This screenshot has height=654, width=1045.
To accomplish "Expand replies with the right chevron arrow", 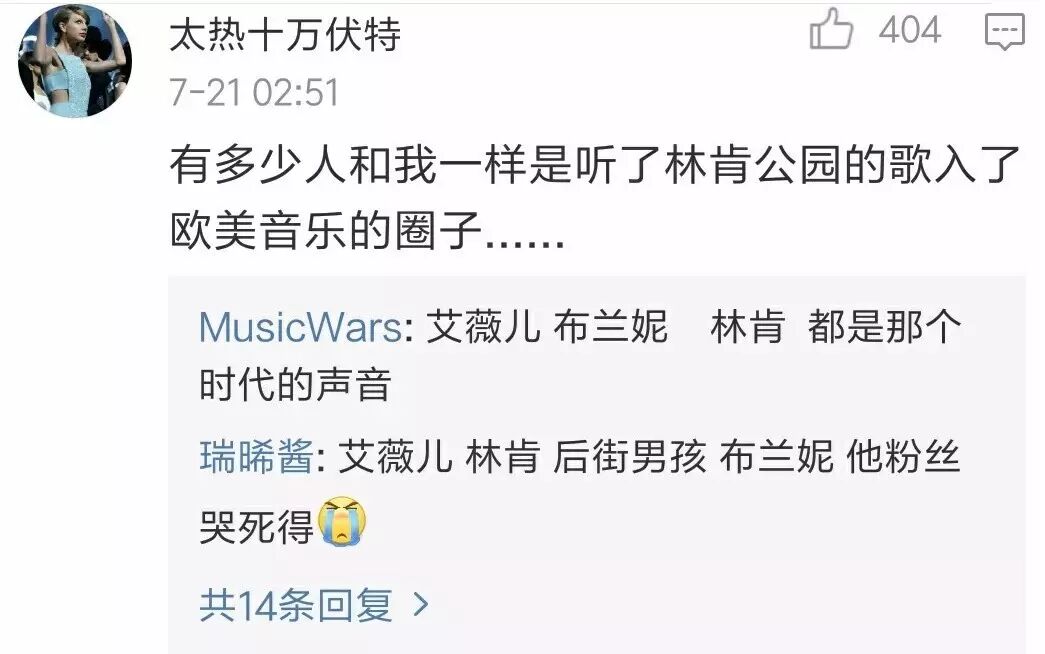I will (x=420, y=605).
